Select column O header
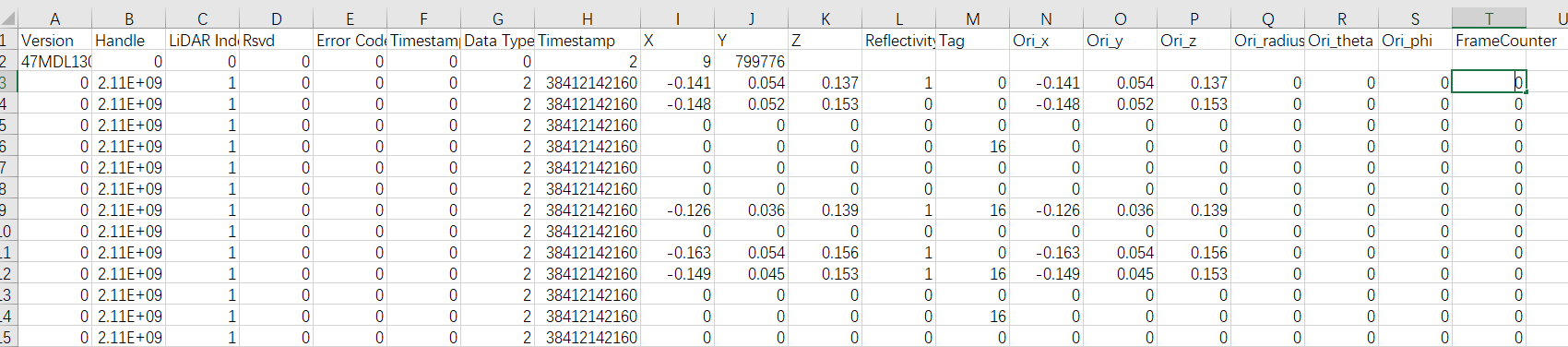Image resolution: width=1568 pixels, height=347 pixels. (1121, 18)
